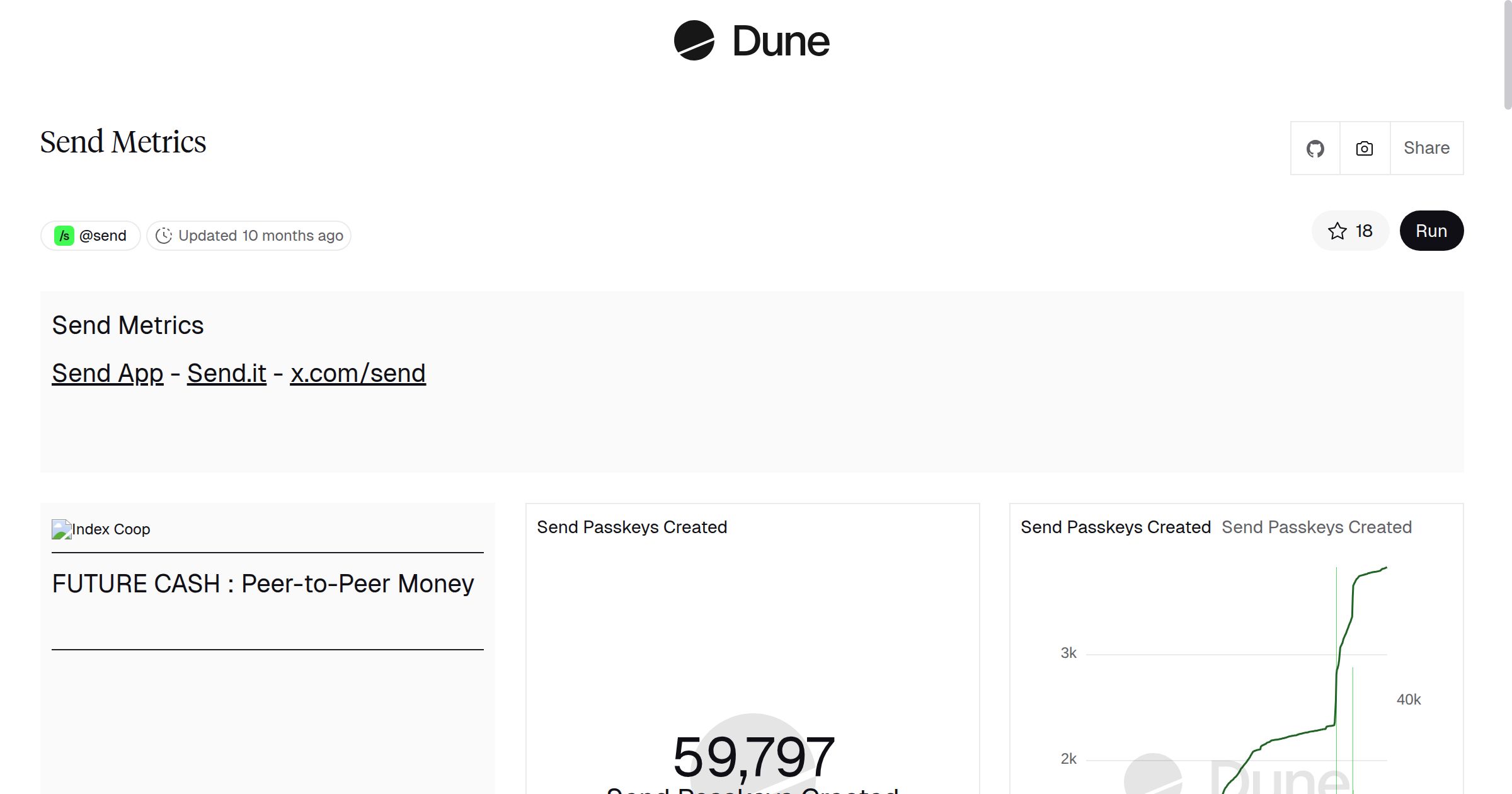The image size is (1512, 794).
Task: Click the clock icon in the Updated badge
Action: pyautogui.click(x=164, y=235)
